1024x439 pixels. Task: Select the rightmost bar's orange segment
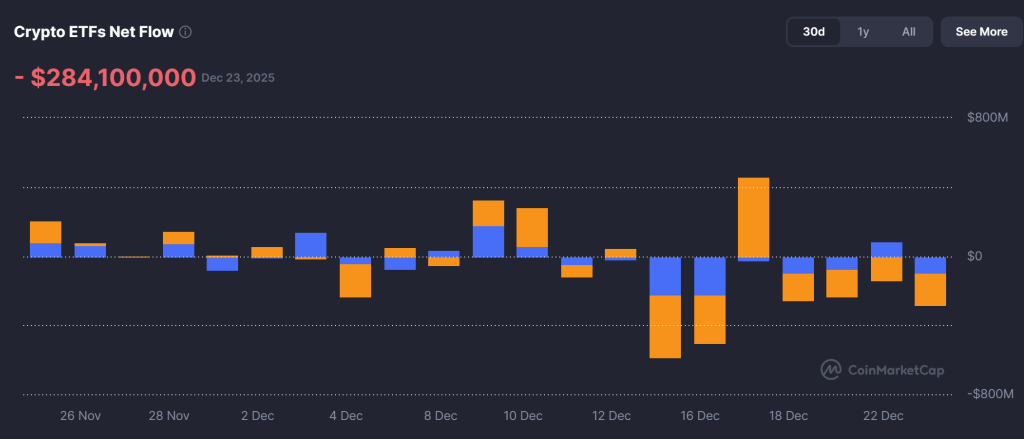tap(930, 289)
